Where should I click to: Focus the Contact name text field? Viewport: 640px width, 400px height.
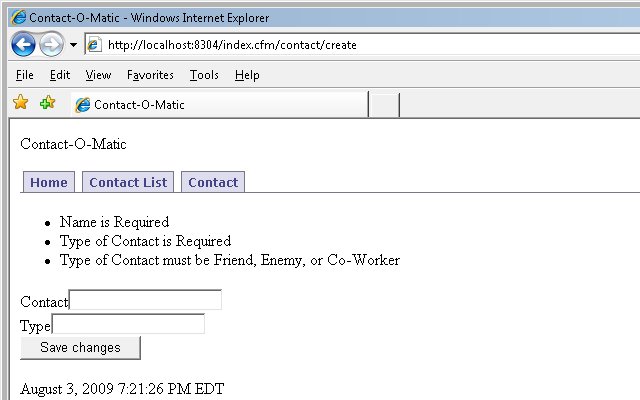pos(145,300)
